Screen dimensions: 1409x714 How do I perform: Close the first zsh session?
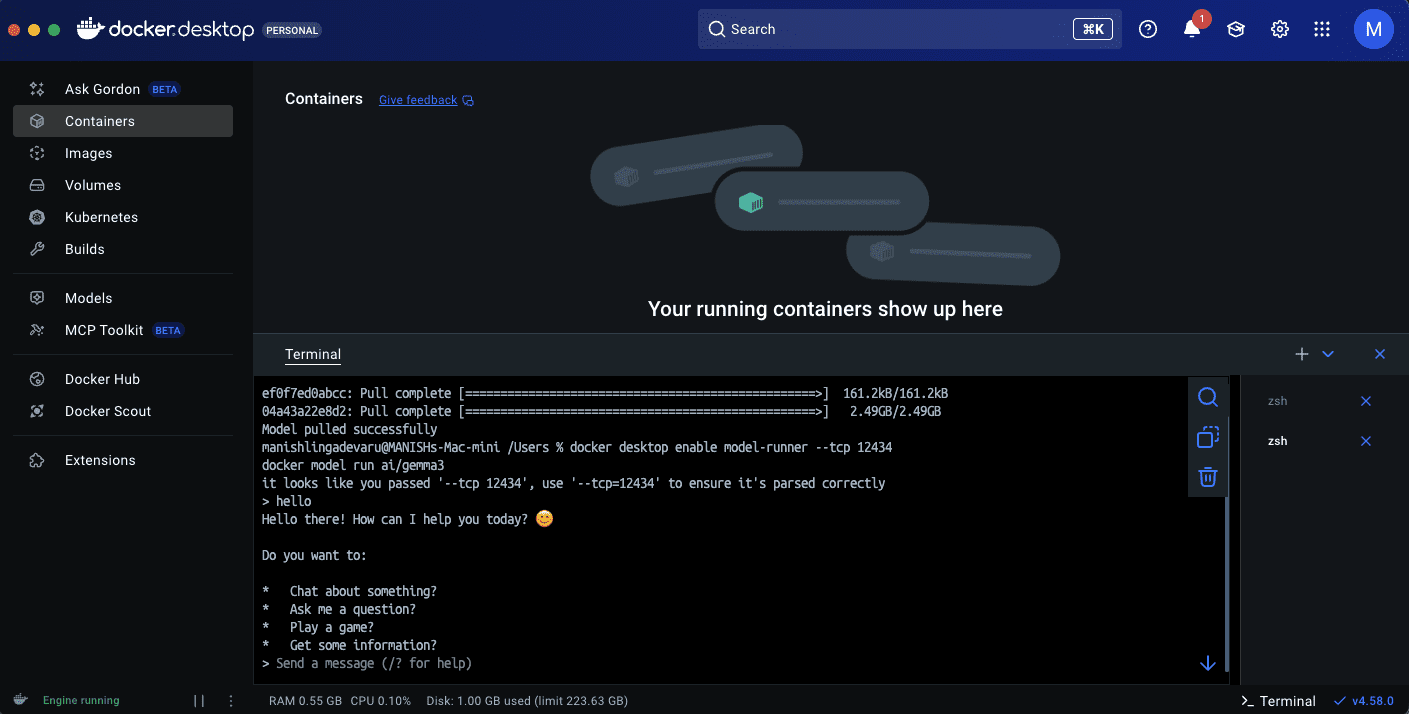click(x=1366, y=401)
